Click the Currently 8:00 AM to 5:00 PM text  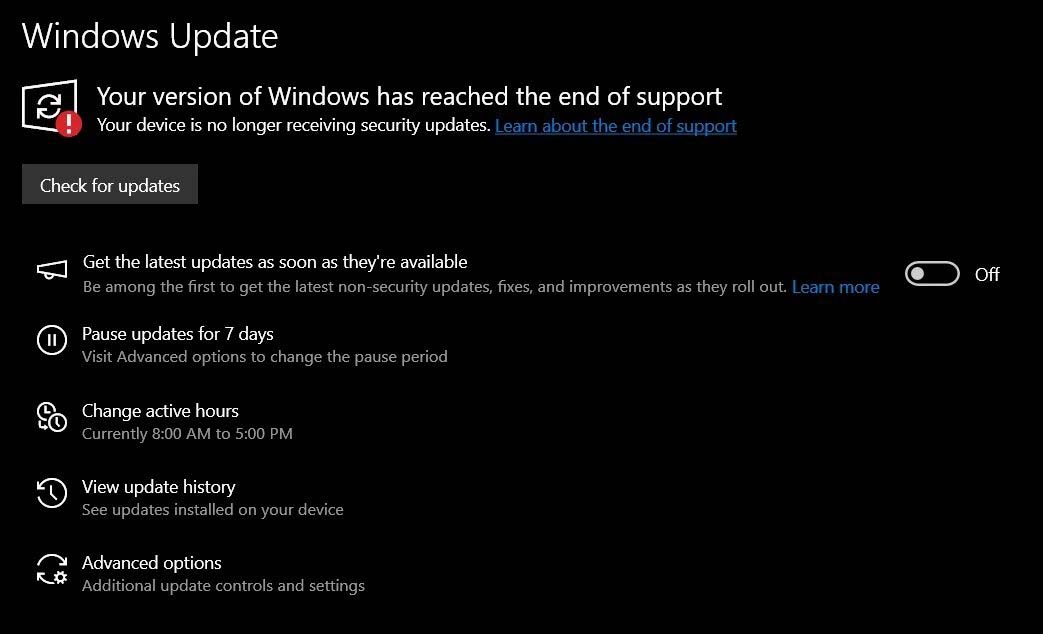pyautogui.click(x=187, y=434)
